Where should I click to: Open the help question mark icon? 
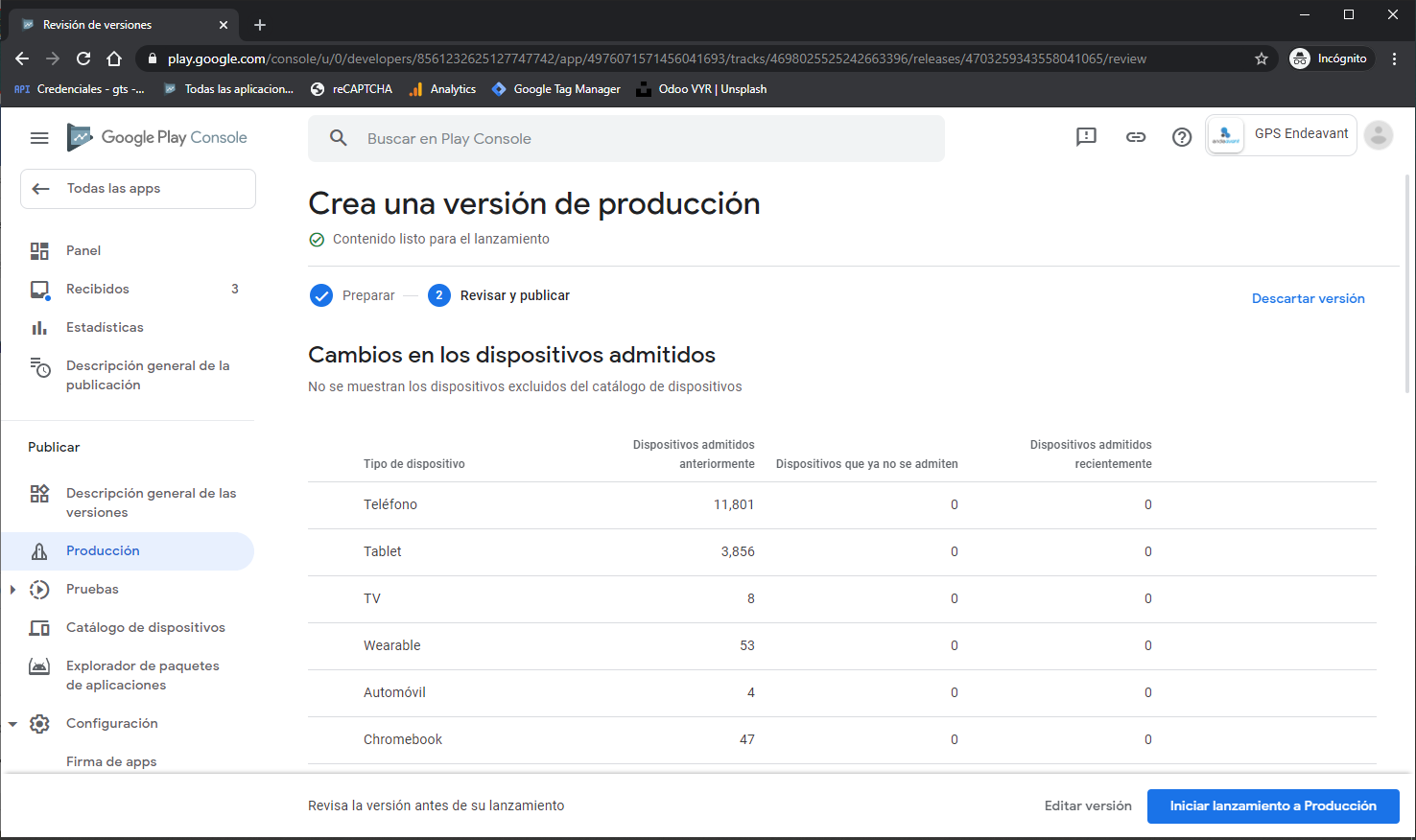point(1182,137)
